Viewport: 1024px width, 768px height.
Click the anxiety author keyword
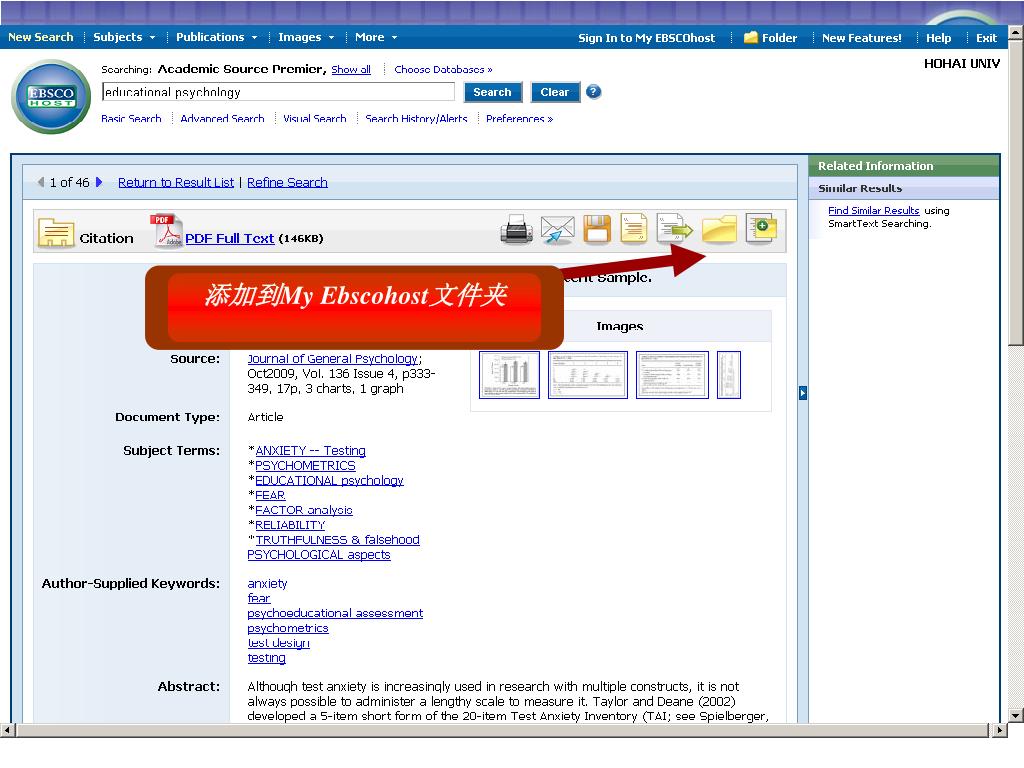point(267,583)
